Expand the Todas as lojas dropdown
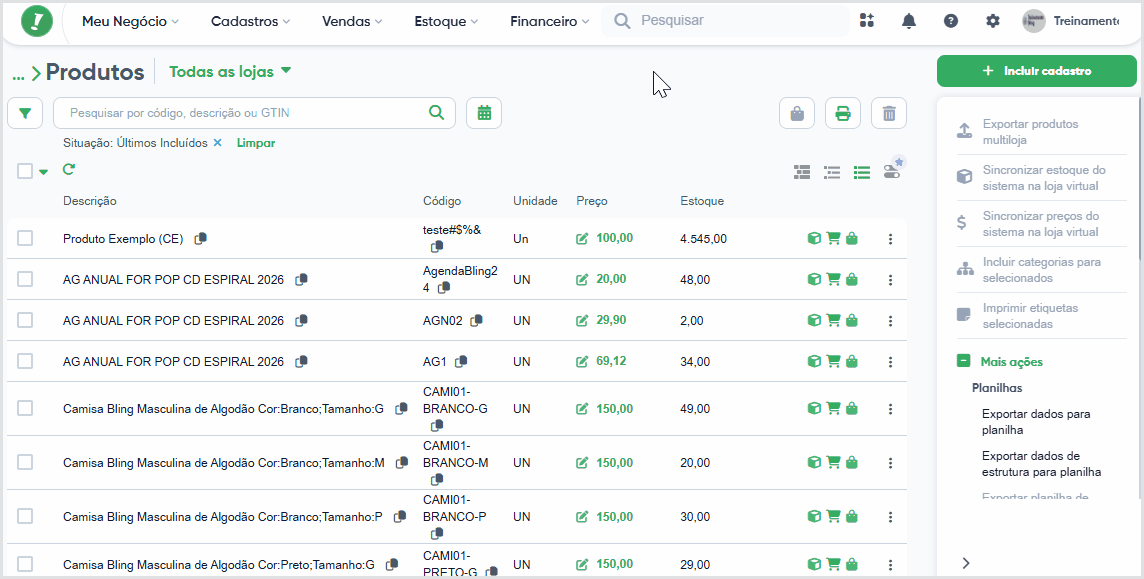Image resolution: width=1144 pixels, height=579 pixels. point(231,71)
